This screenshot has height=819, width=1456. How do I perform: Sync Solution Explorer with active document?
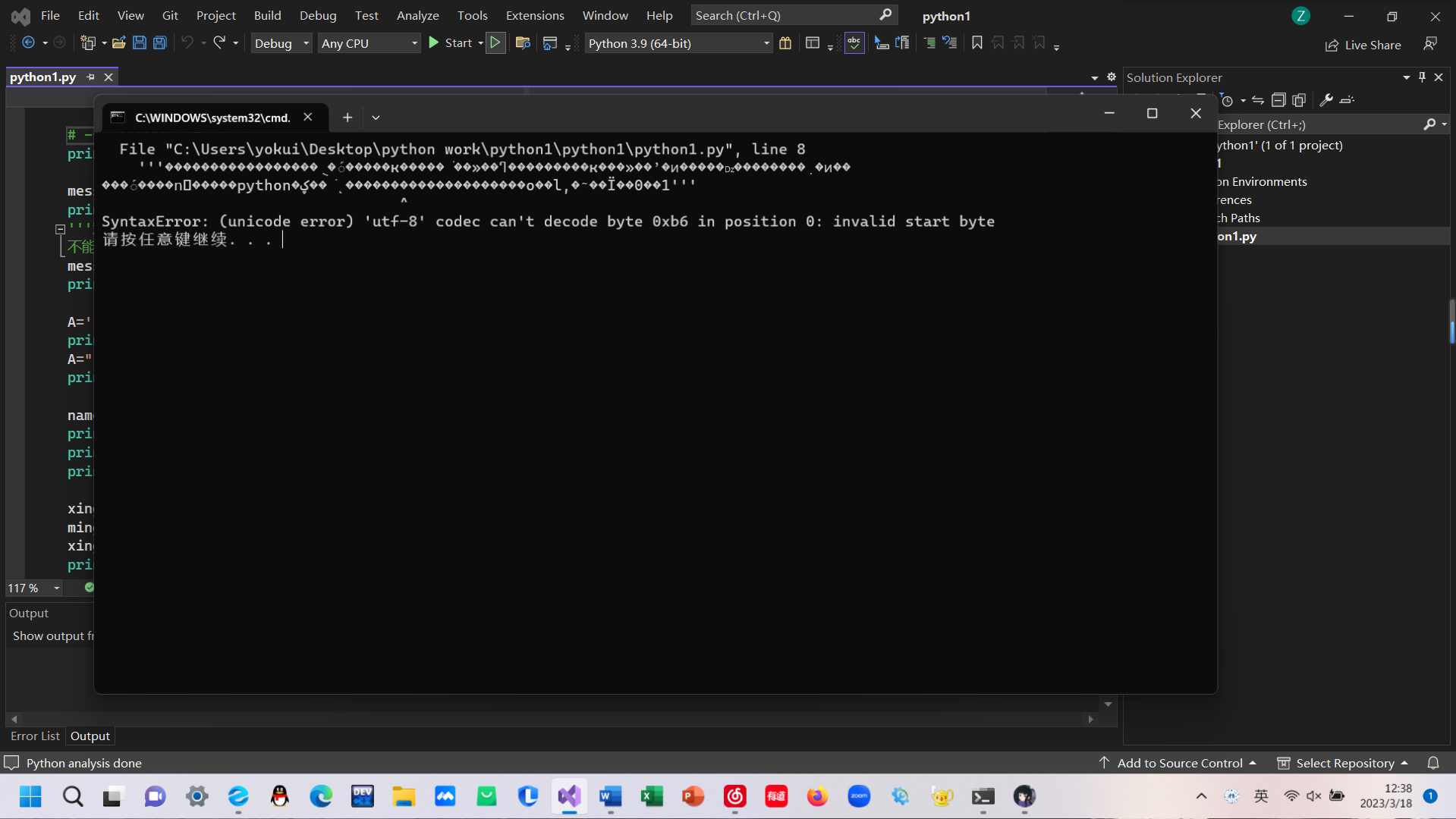click(1257, 99)
